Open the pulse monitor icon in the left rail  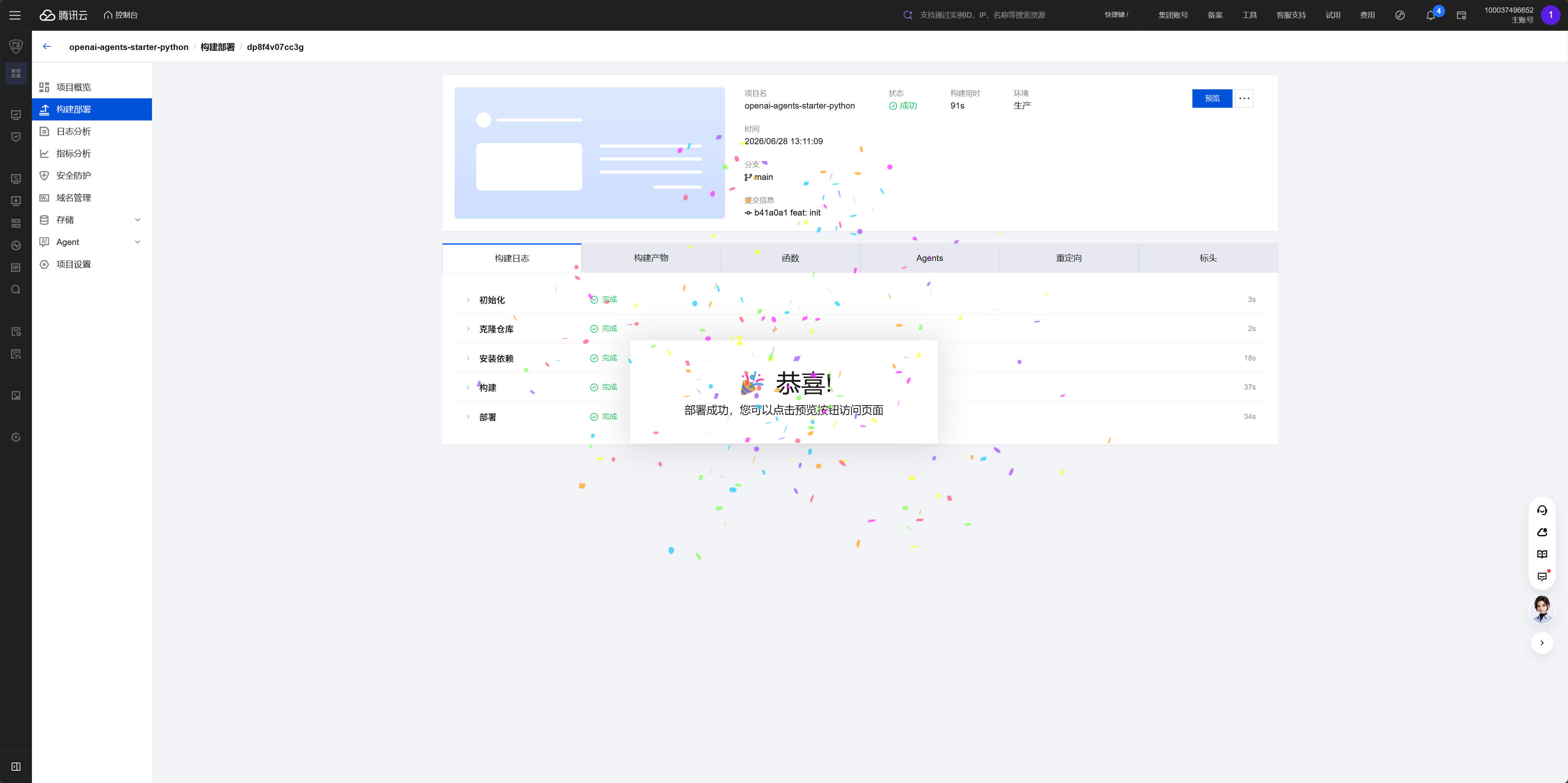click(16, 245)
